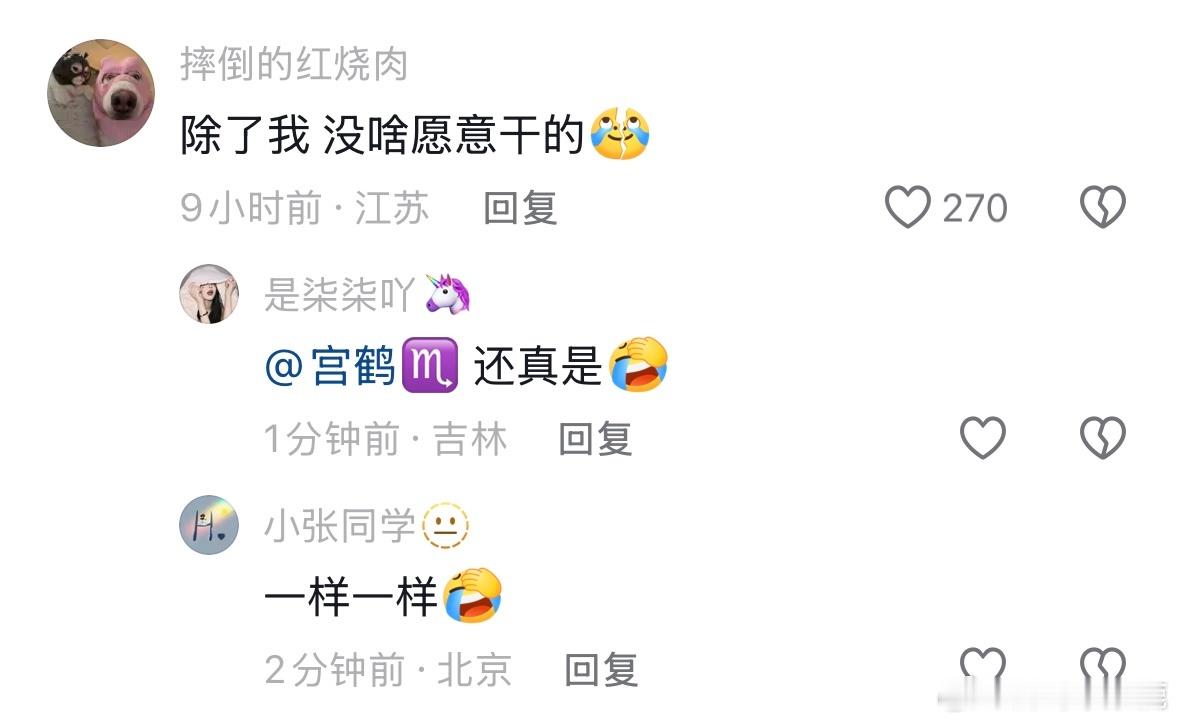Select reply text 还真是
The width and height of the screenshot is (1178, 723).
[x=538, y=366]
